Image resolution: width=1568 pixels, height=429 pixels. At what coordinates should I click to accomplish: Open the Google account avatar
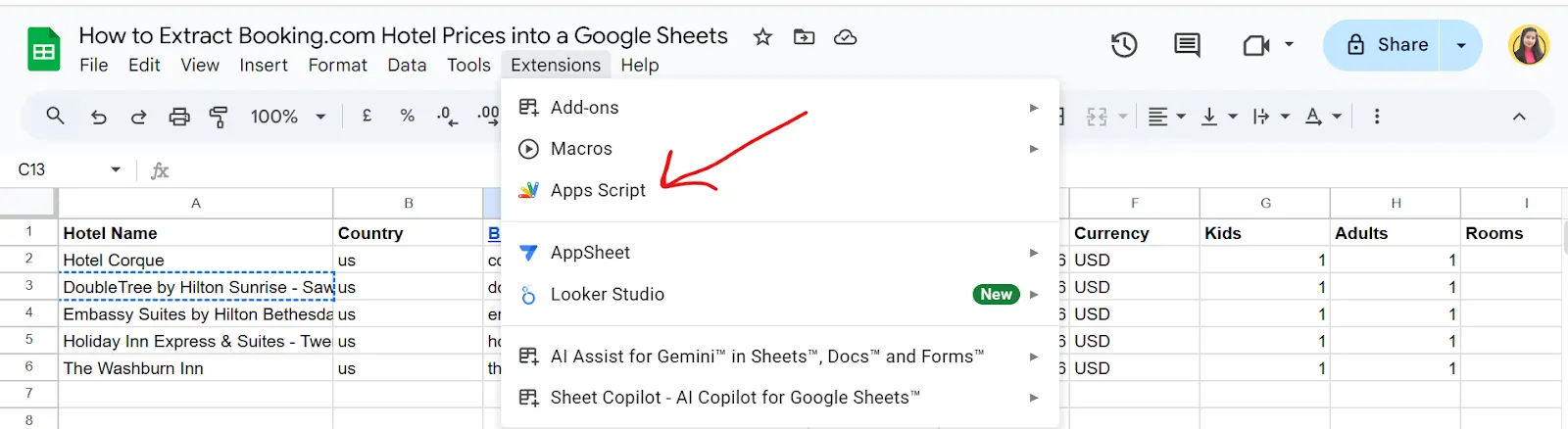tap(1529, 45)
